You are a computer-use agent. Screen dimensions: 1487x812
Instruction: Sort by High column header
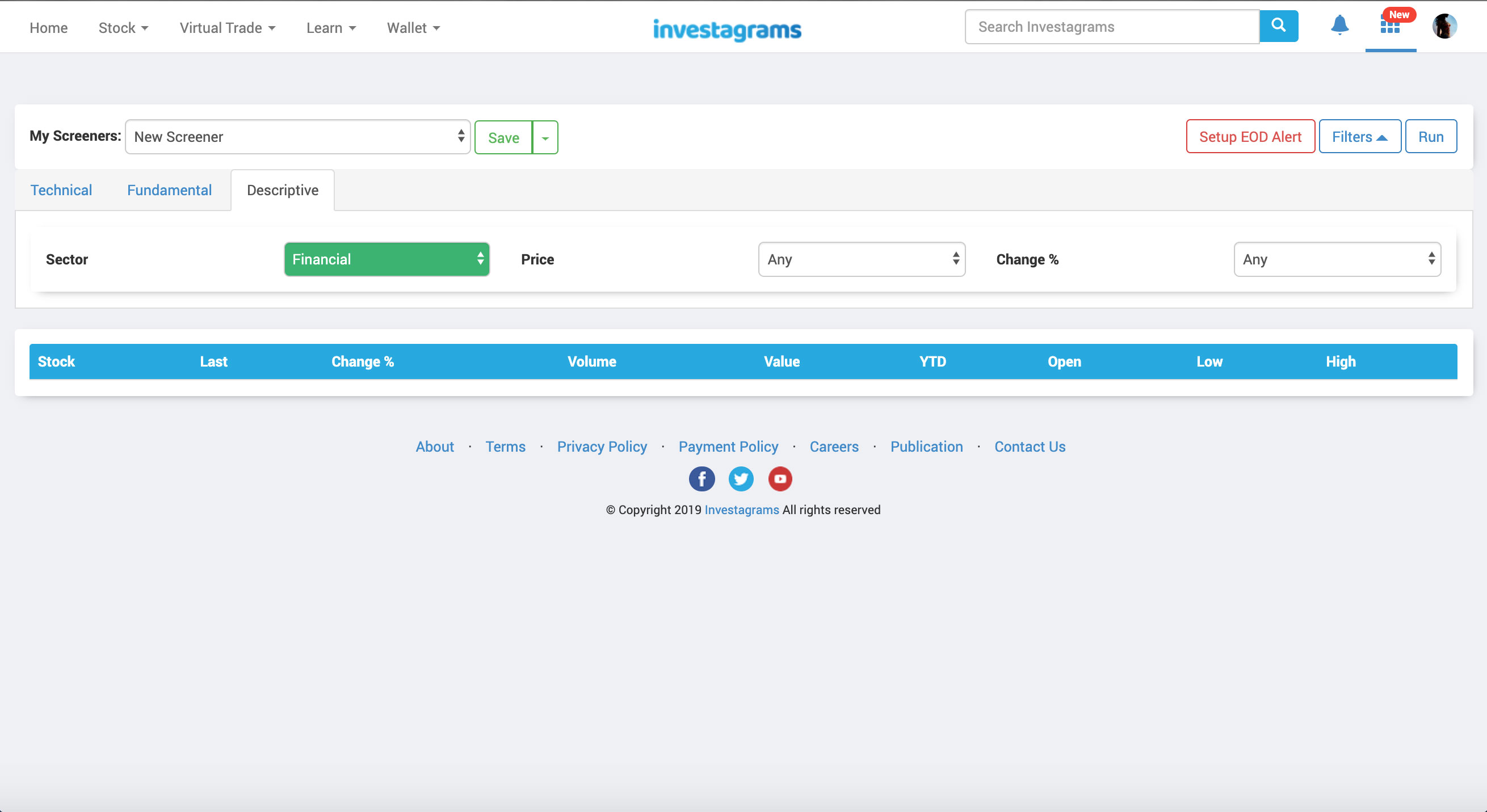point(1341,362)
